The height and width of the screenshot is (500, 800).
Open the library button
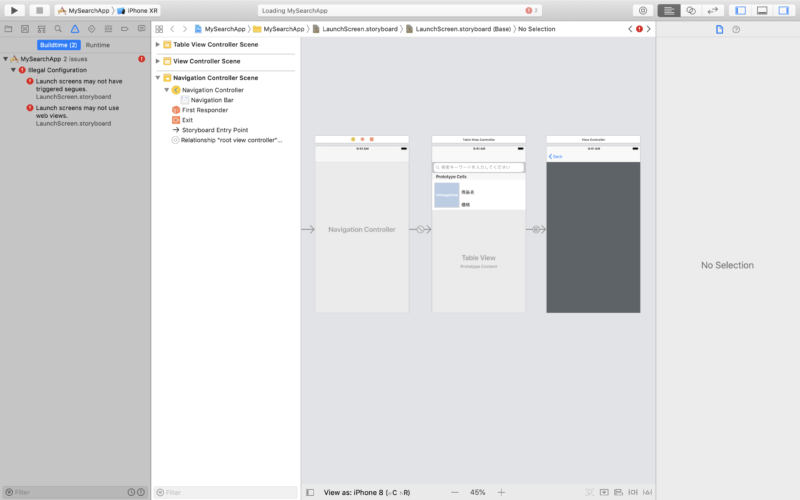643,10
